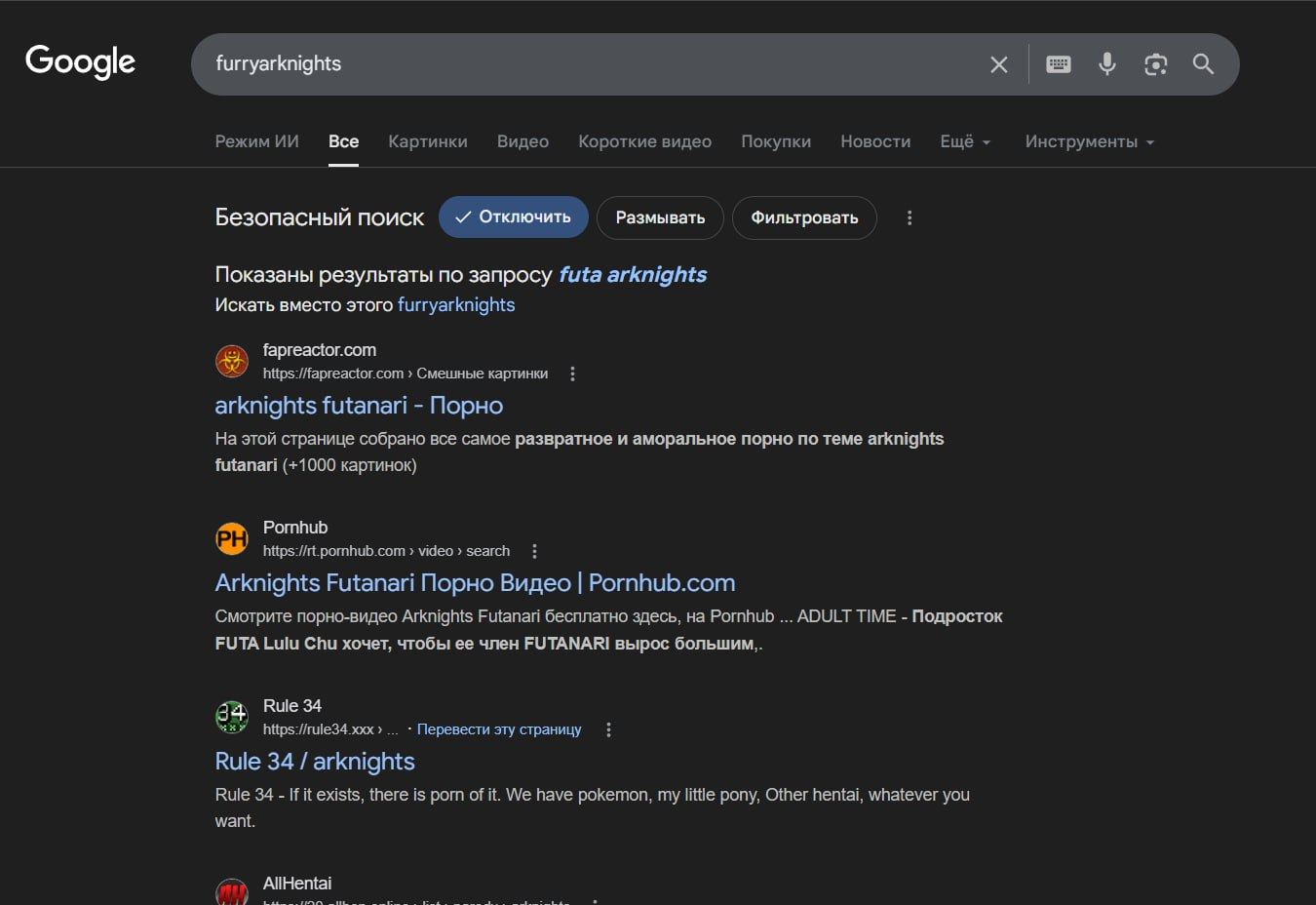The image size is (1316, 905).
Task: Open the three-dot menu beside the SafeSearch options
Action: (x=910, y=217)
